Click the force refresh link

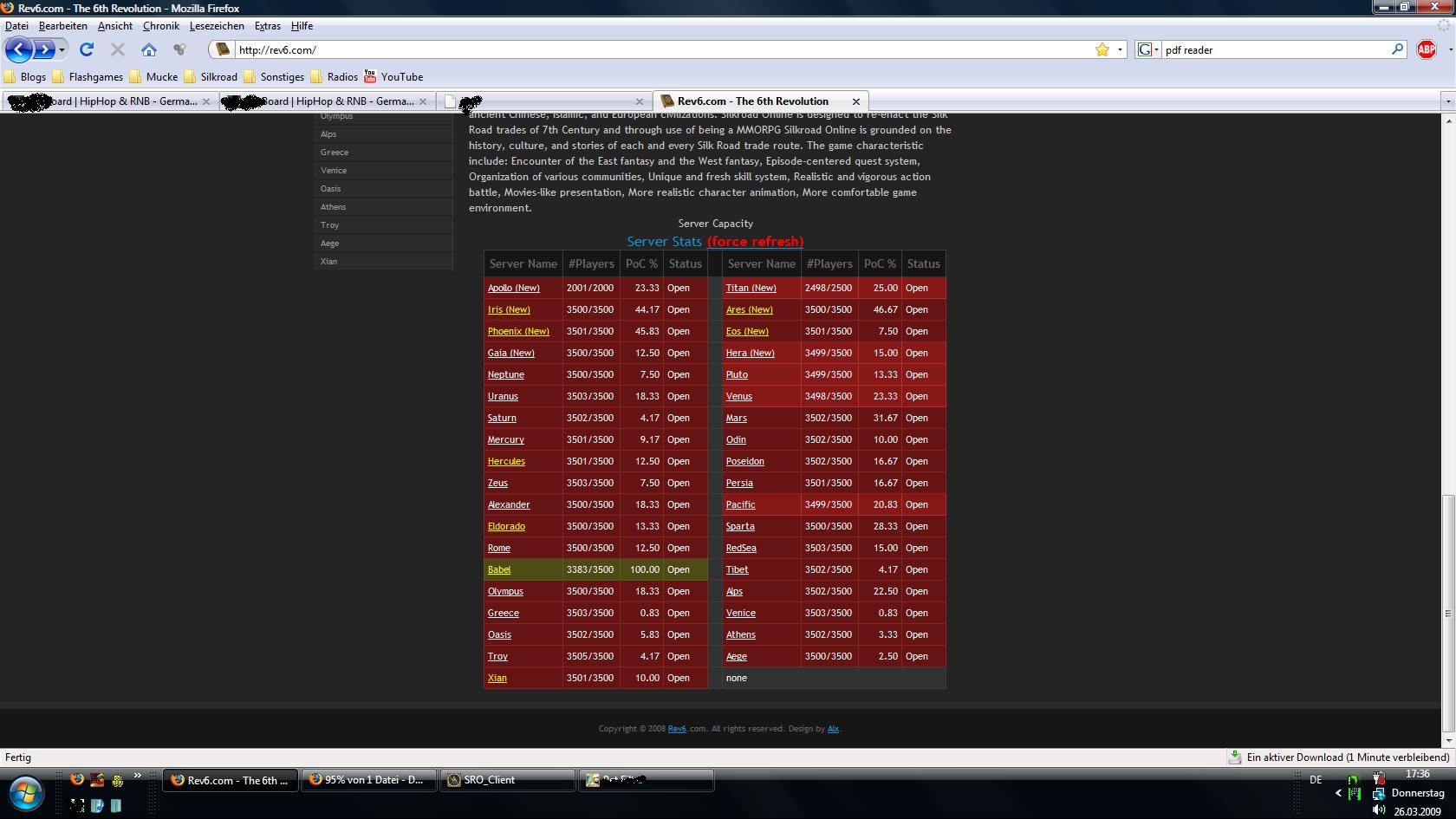(x=755, y=242)
